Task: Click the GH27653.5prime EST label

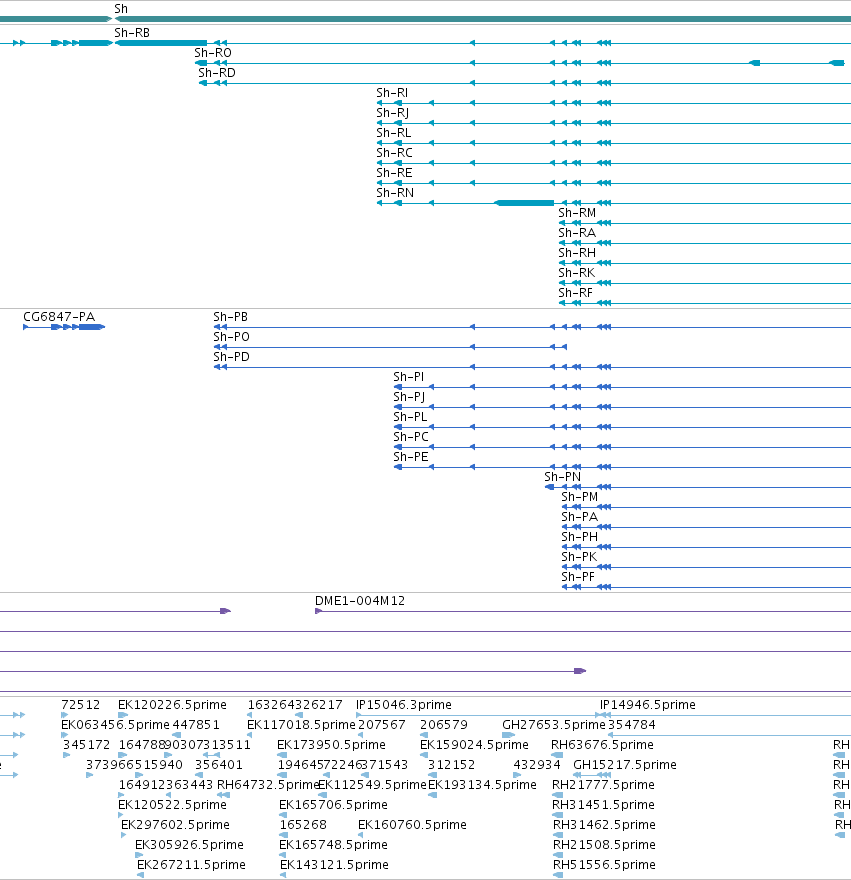Action: [554, 725]
